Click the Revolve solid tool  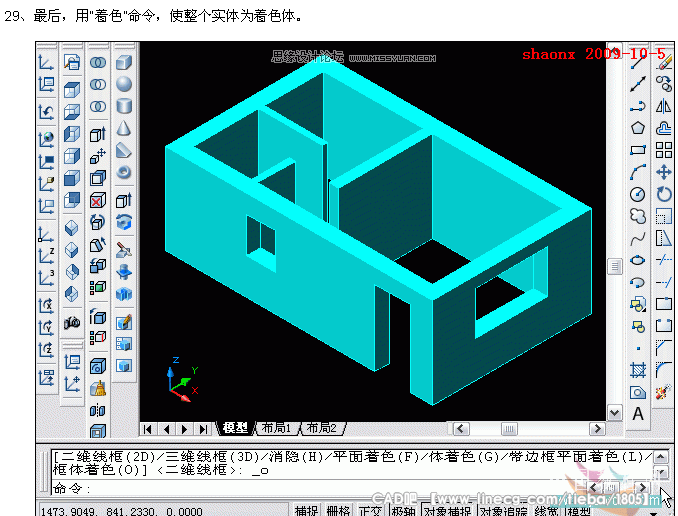[124, 223]
